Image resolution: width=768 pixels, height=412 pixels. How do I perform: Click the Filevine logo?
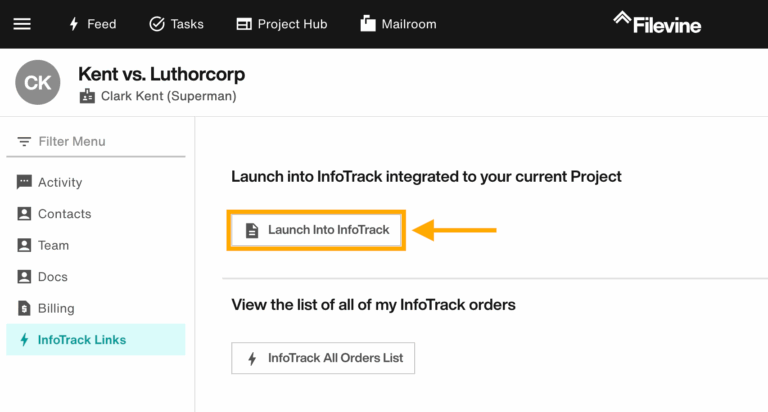(x=657, y=23)
